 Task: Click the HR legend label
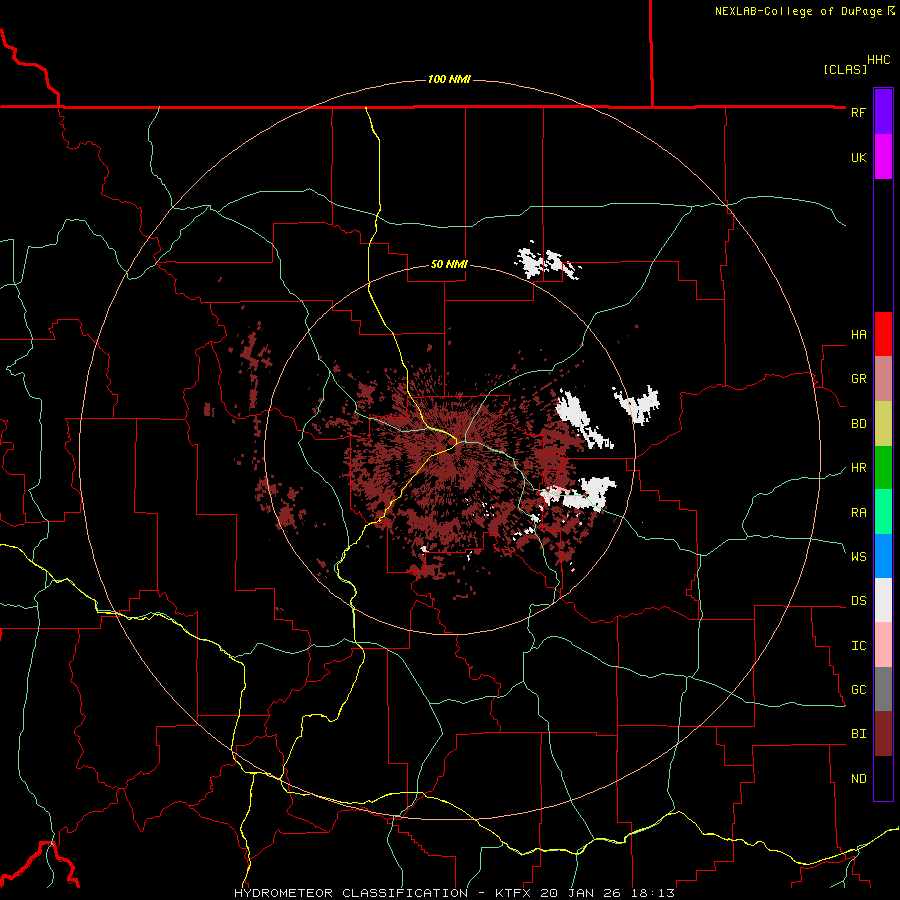pos(858,468)
